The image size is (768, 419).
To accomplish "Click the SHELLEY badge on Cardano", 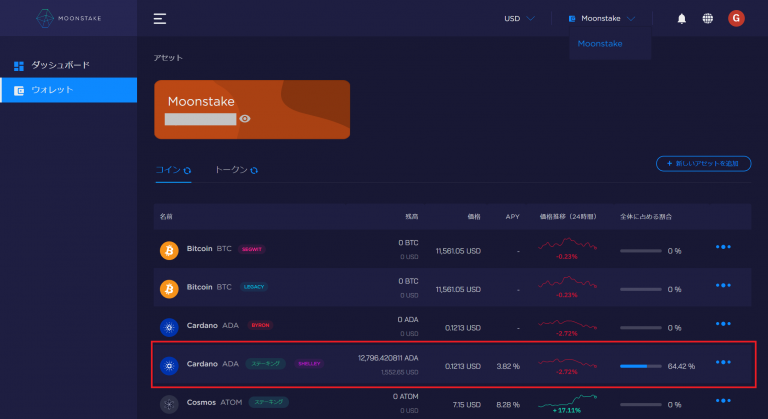I will (309, 364).
